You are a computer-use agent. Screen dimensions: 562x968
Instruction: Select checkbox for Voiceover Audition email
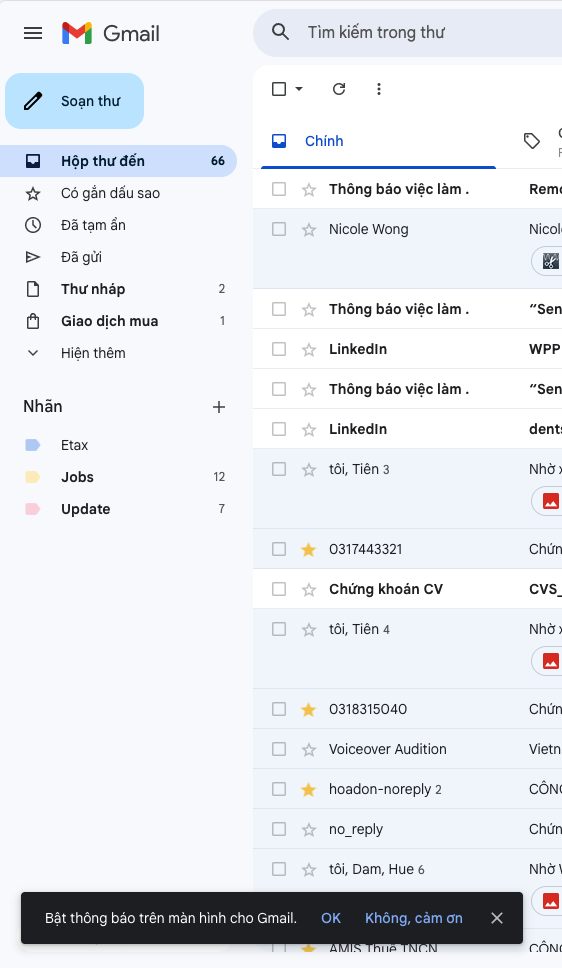(279, 749)
